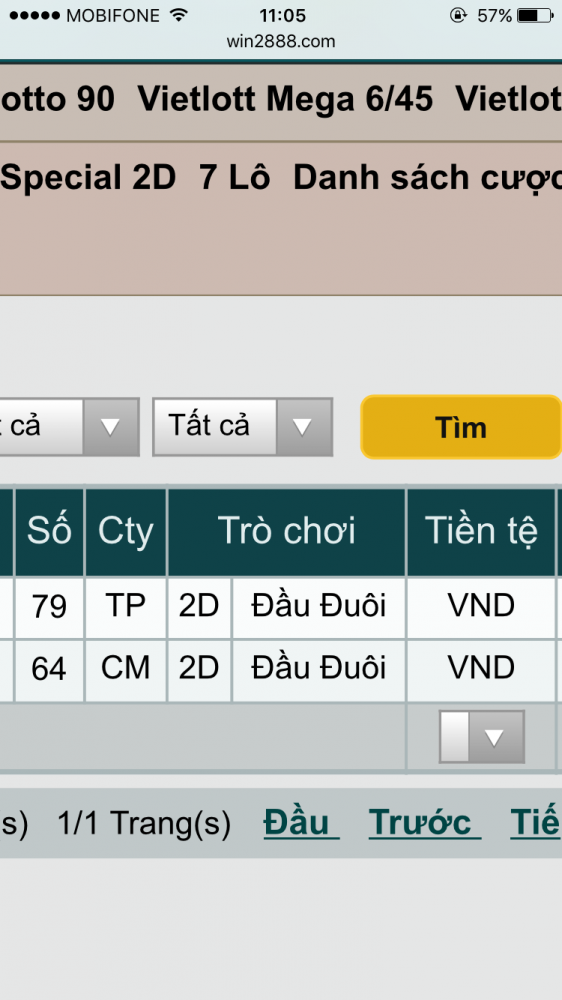Tap the signal strength dots
This screenshot has height=1000, width=562.
(x=35, y=15)
